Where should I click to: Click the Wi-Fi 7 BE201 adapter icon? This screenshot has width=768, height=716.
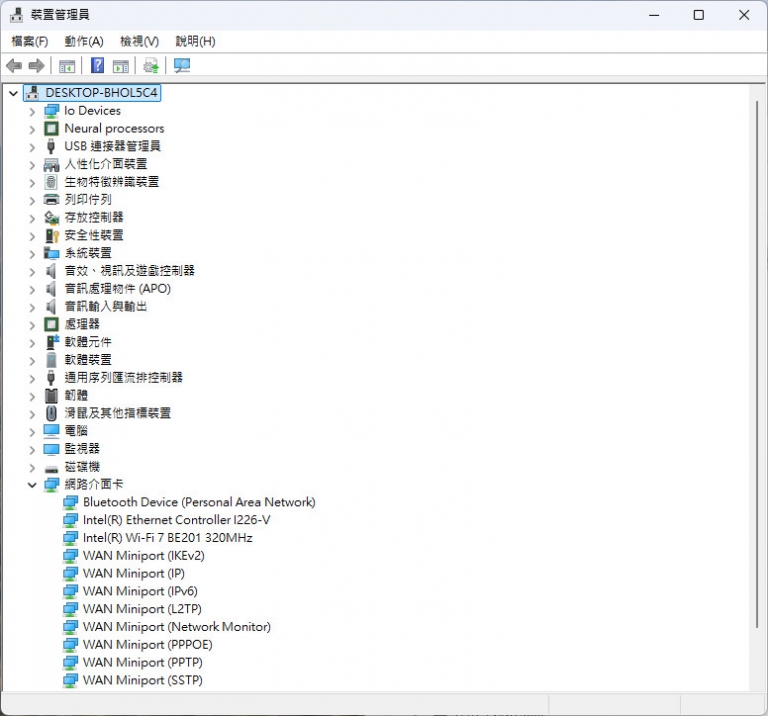click(x=71, y=538)
